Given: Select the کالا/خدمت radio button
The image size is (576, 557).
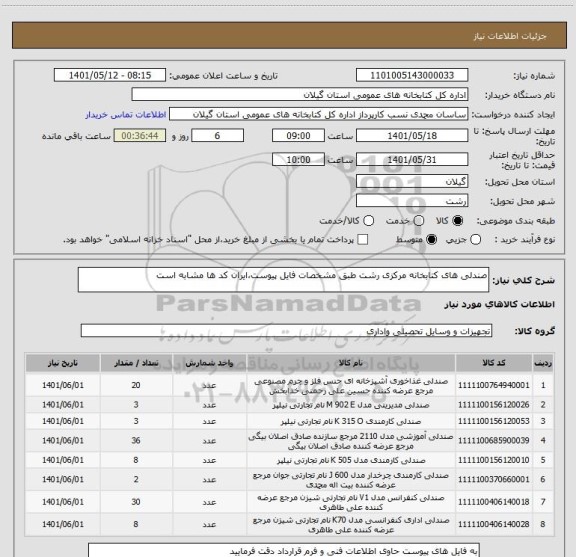Looking at the screenshot, I should pyautogui.click(x=368, y=221).
